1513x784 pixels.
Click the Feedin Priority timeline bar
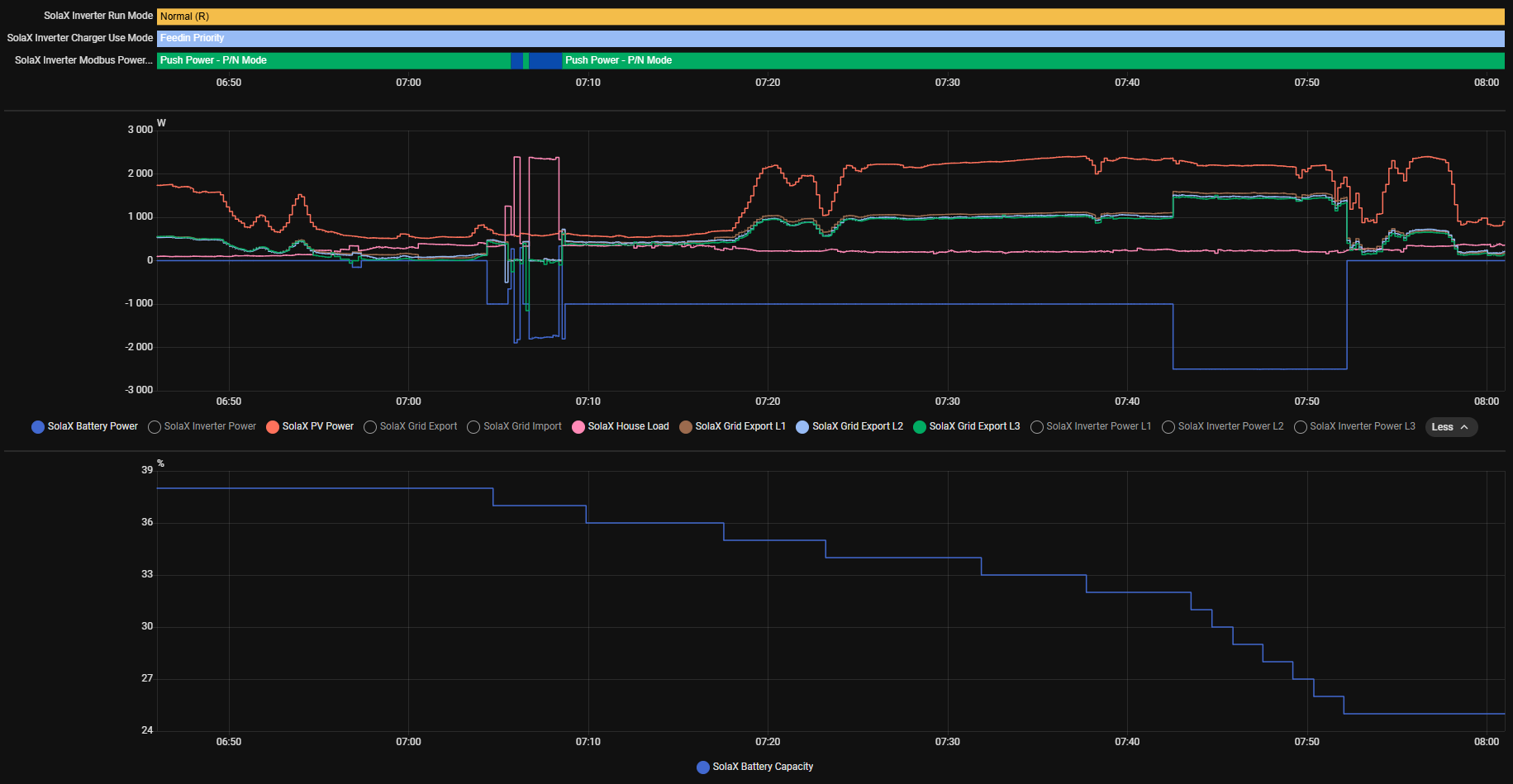830,38
